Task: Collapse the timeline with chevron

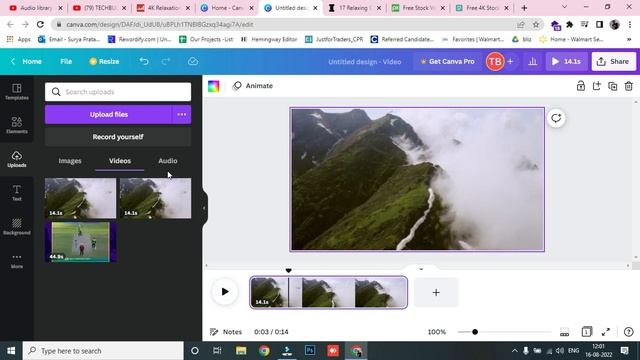Action: tap(421, 269)
